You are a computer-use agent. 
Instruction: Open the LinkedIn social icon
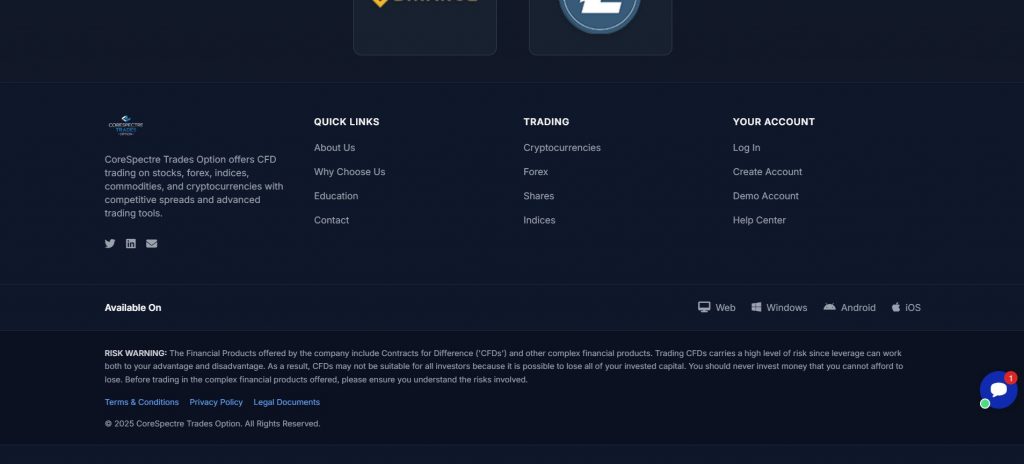[x=131, y=243]
